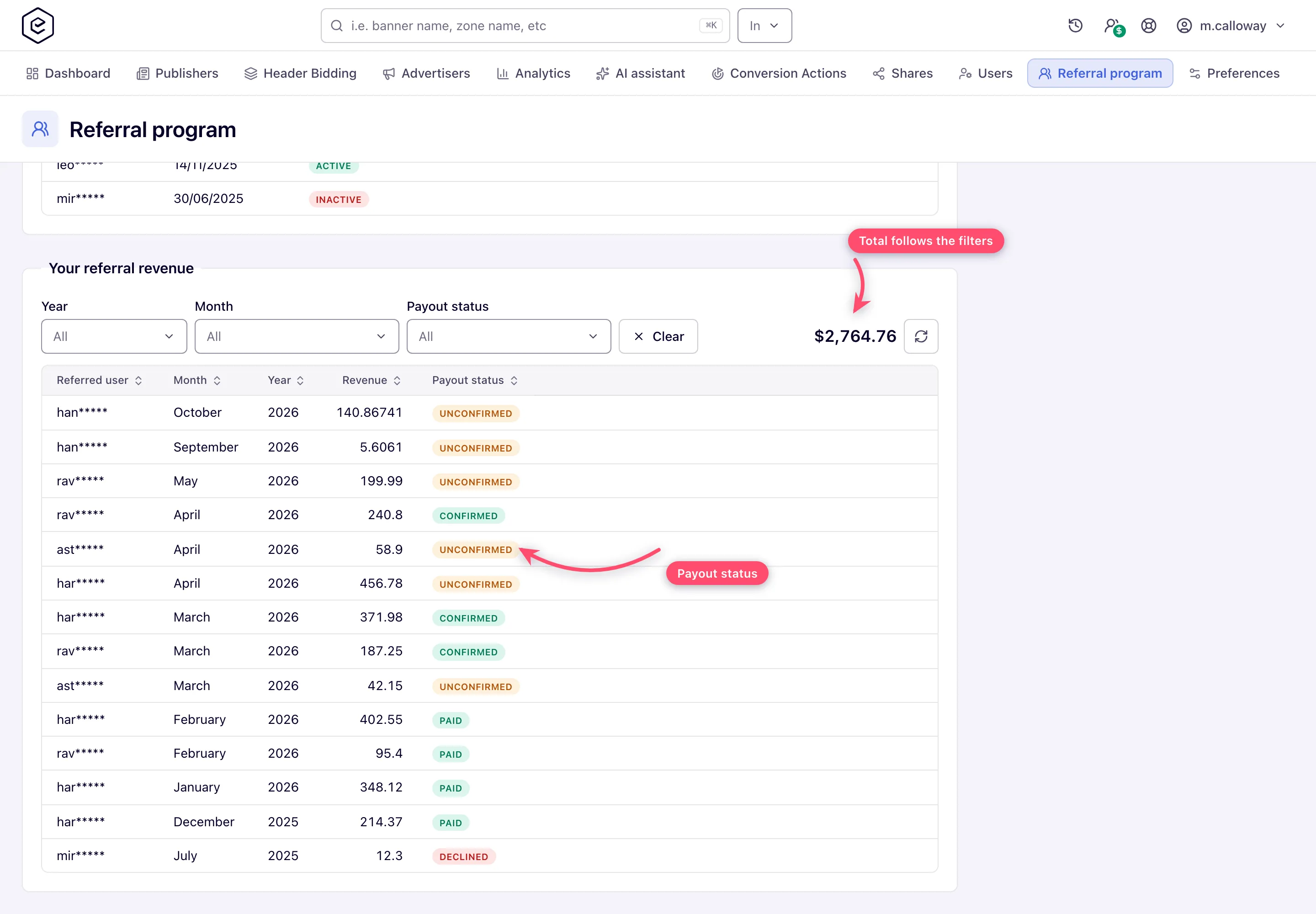Open the Publishers tab

[178, 73]
